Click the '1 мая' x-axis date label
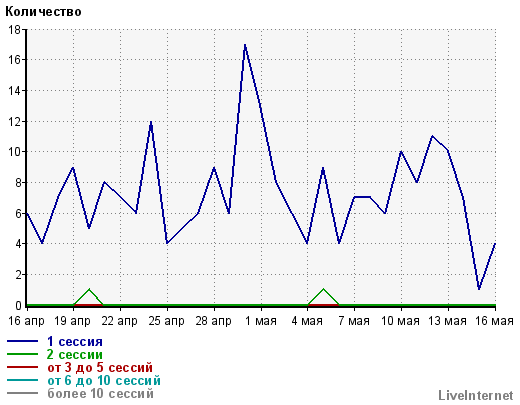The width and height of the screenshot is (520, 405). pyautogui.click(x=261, y=321)
